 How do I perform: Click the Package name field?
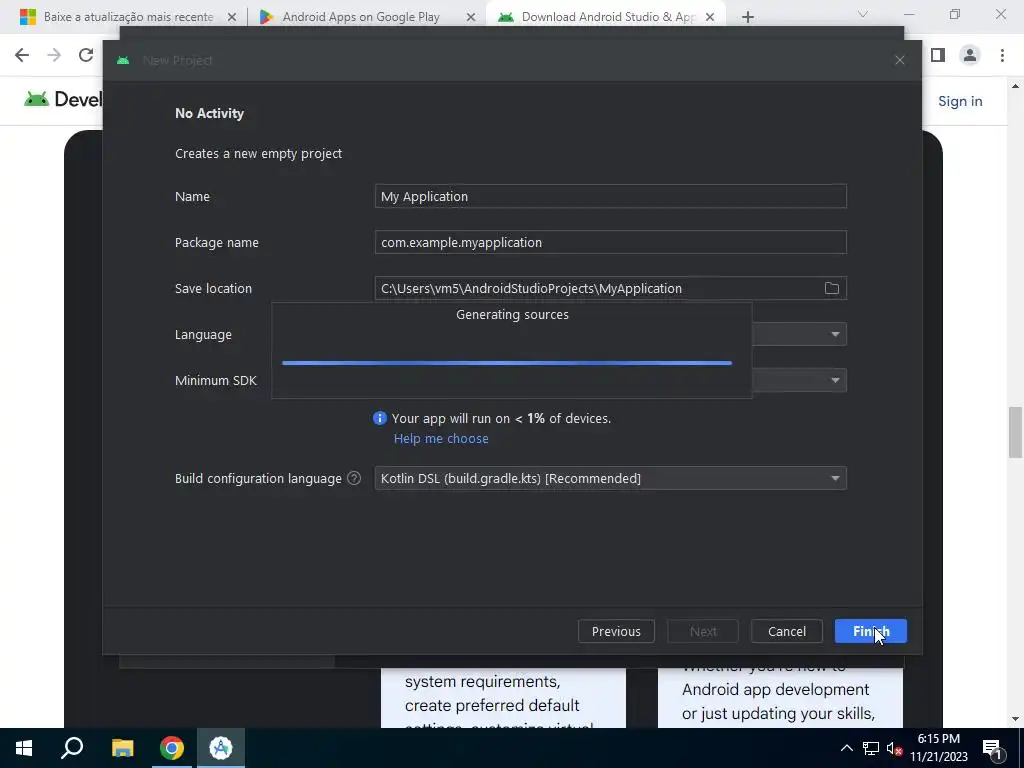click(611, 242)
